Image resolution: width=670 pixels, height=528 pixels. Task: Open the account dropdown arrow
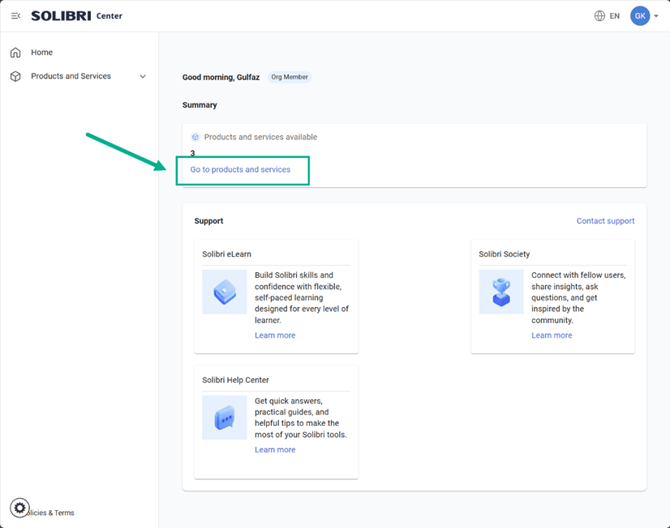pyautogui.click(x=658, y=16)
